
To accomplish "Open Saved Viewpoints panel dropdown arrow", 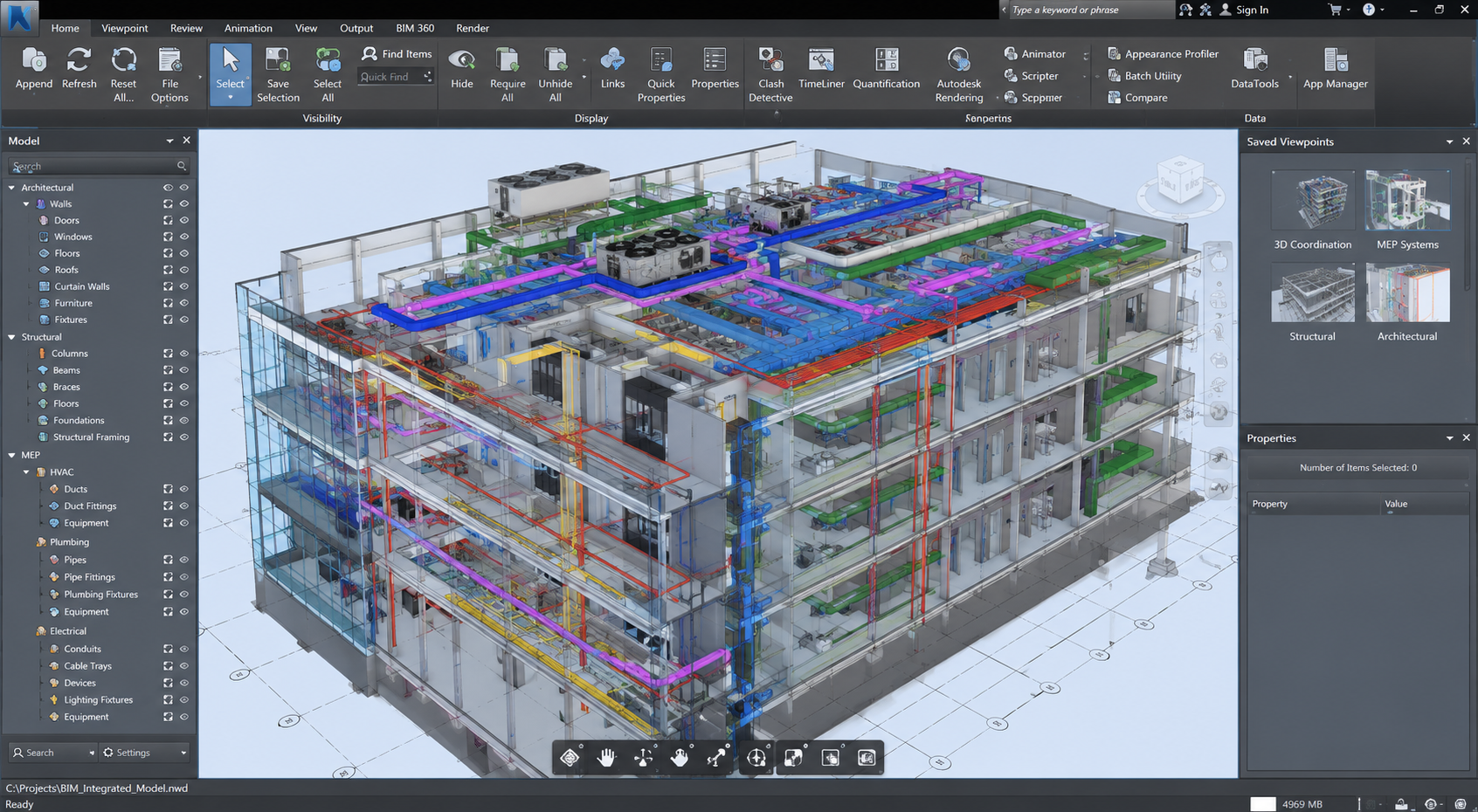I will tap(1450, 141).
